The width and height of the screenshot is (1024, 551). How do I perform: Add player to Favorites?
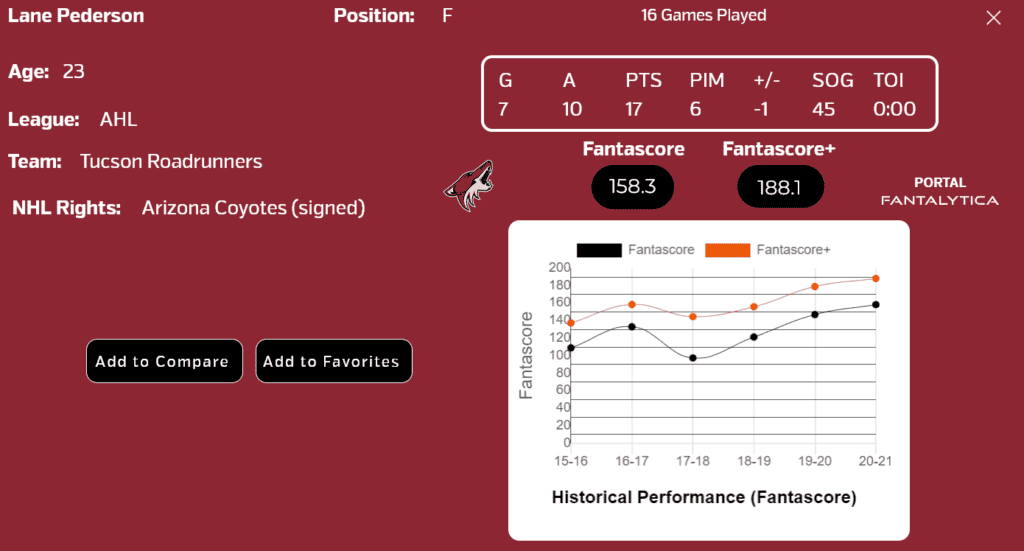pyautogui.click(x=334, y=361)
